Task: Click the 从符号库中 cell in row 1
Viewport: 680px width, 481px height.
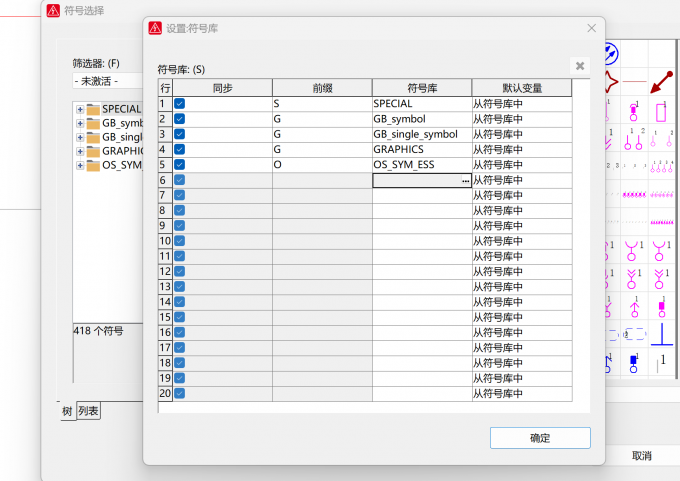Action: (x=522, y=104)
